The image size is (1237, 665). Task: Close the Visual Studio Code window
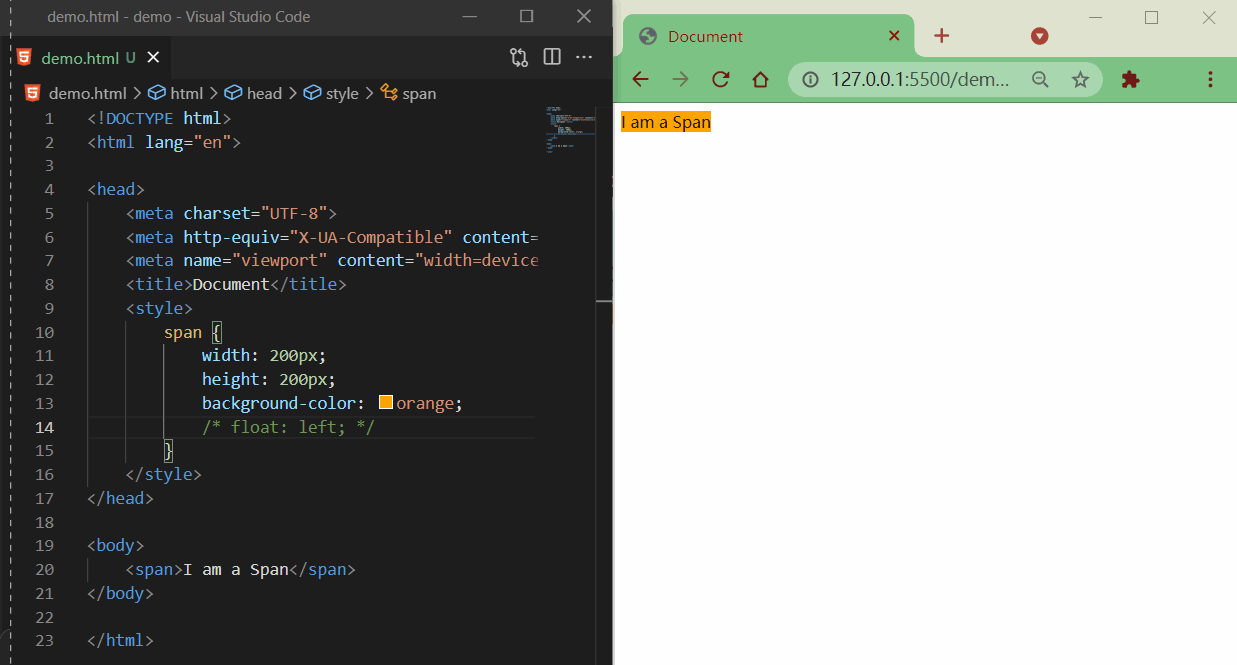coord(584,16)
